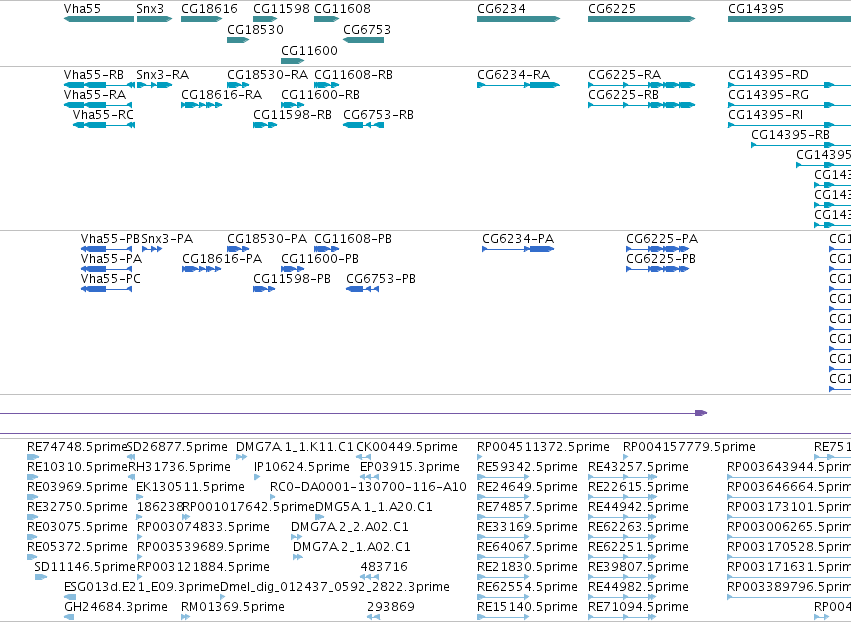Select the Snx3-PA CDS glyph
This screenshot has height=622, width=851.
tap(152, 249)
